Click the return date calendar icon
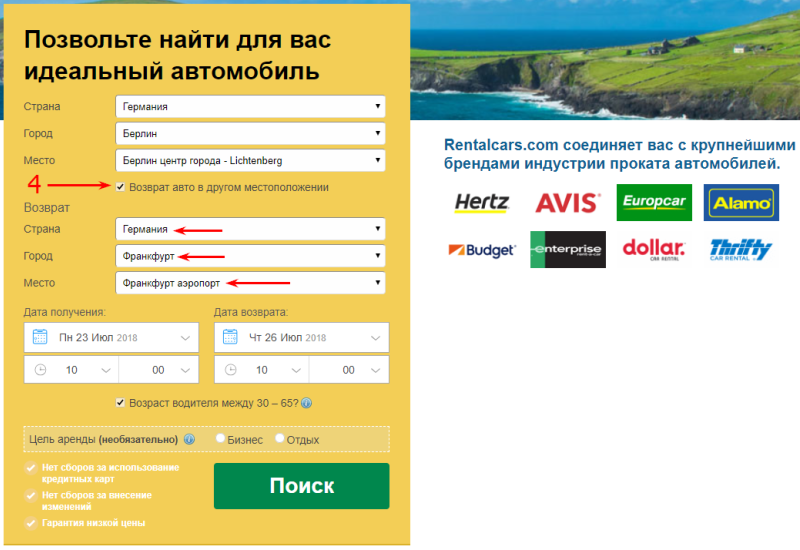The image size is (800, 550). click(230, 337)
